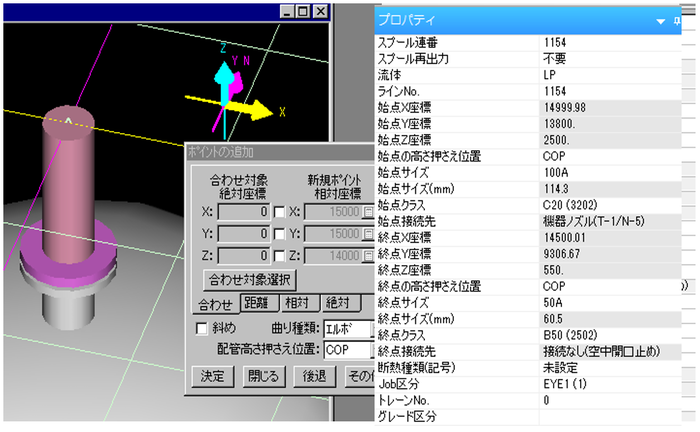700x432 pixels.
Task: Click the calculator icon next to relative Y
Action: pos(368,233)
